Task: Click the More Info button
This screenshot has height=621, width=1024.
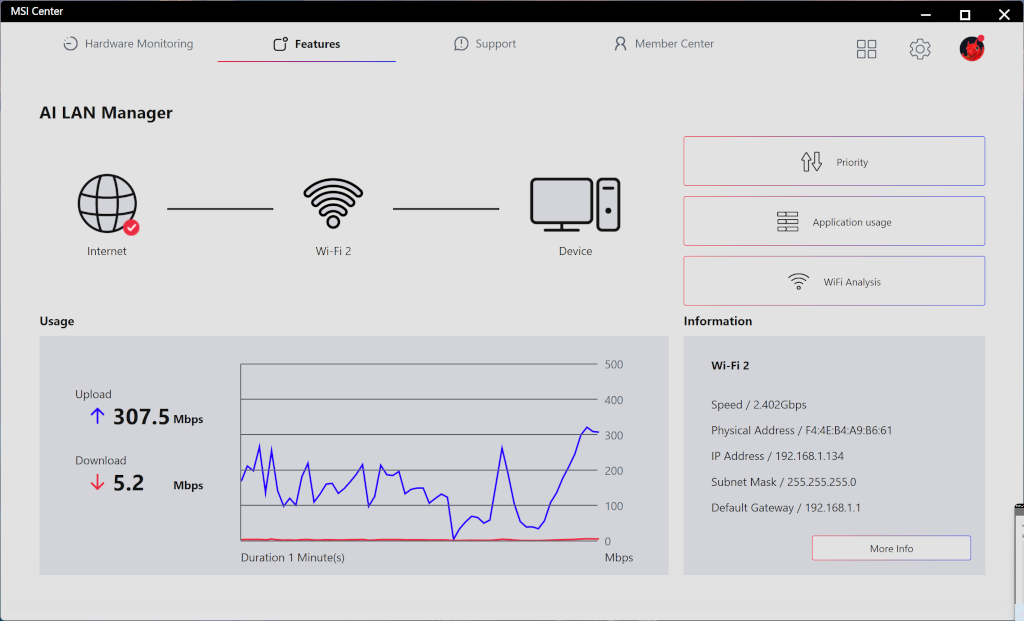Action: pyautogui.click(x=891, y=548)
